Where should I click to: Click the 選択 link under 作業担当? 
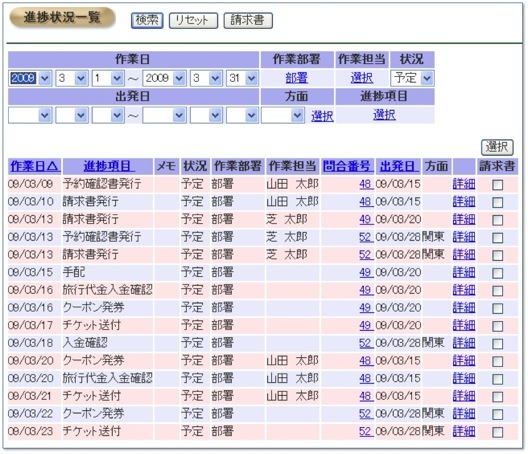pyautogui.click(x=362, y=78)
